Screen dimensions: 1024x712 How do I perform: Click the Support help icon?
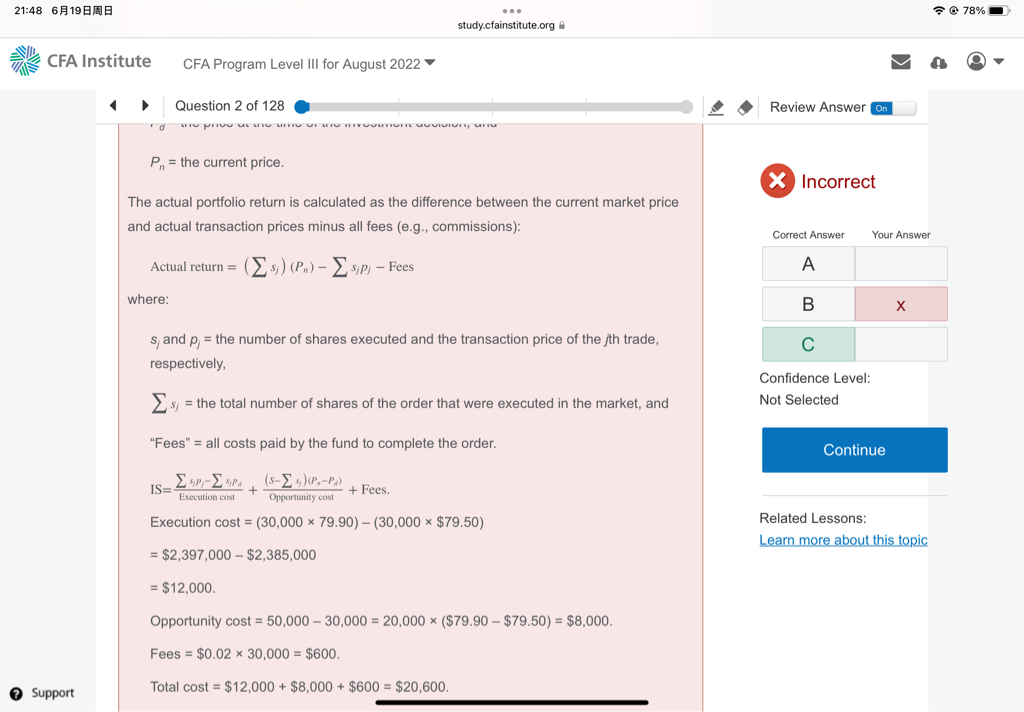tap(16, 693)
